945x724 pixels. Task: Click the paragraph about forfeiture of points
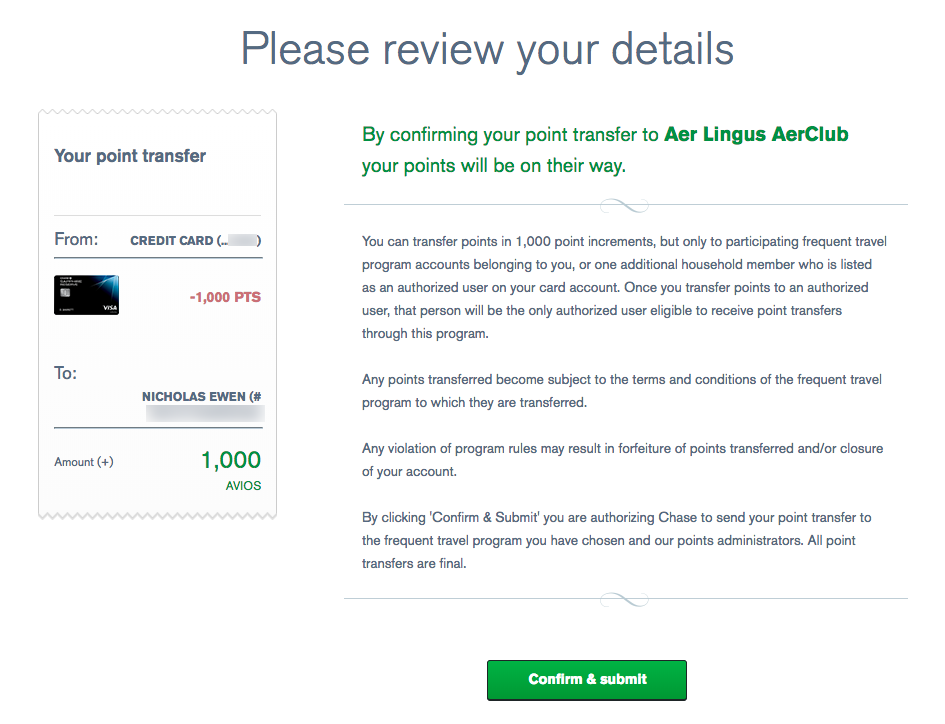pos(622,459)
